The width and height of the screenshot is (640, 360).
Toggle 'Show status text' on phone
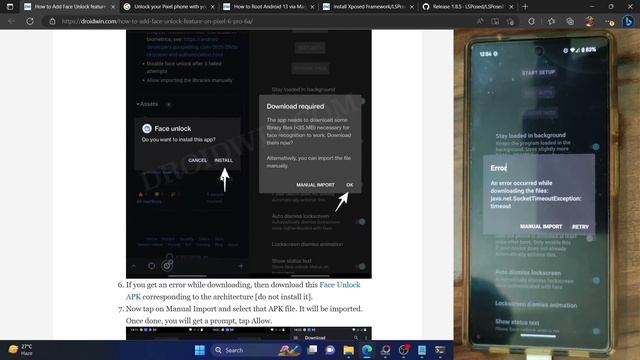pyautogui.click(x=596, y=331)
